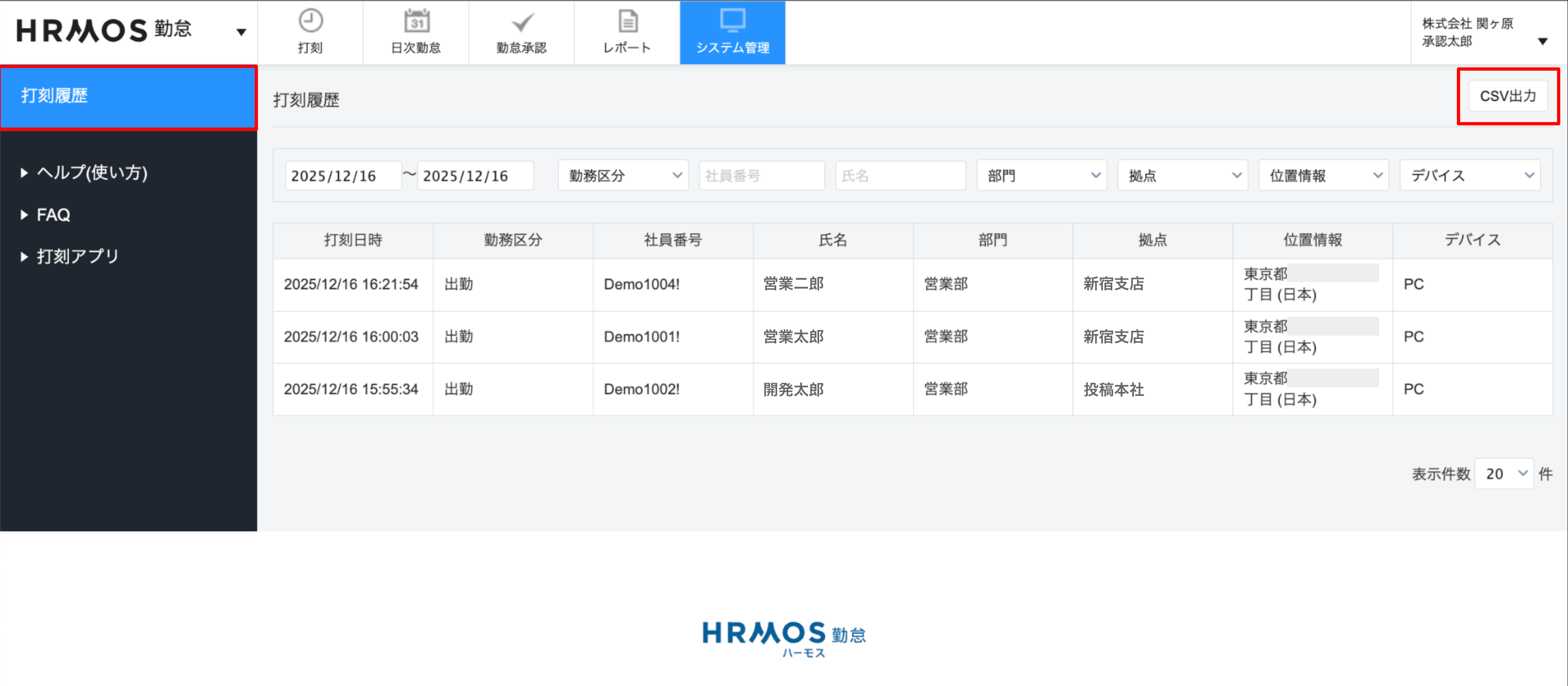Click the clock icon for 打刻

(x=310, y=21)
